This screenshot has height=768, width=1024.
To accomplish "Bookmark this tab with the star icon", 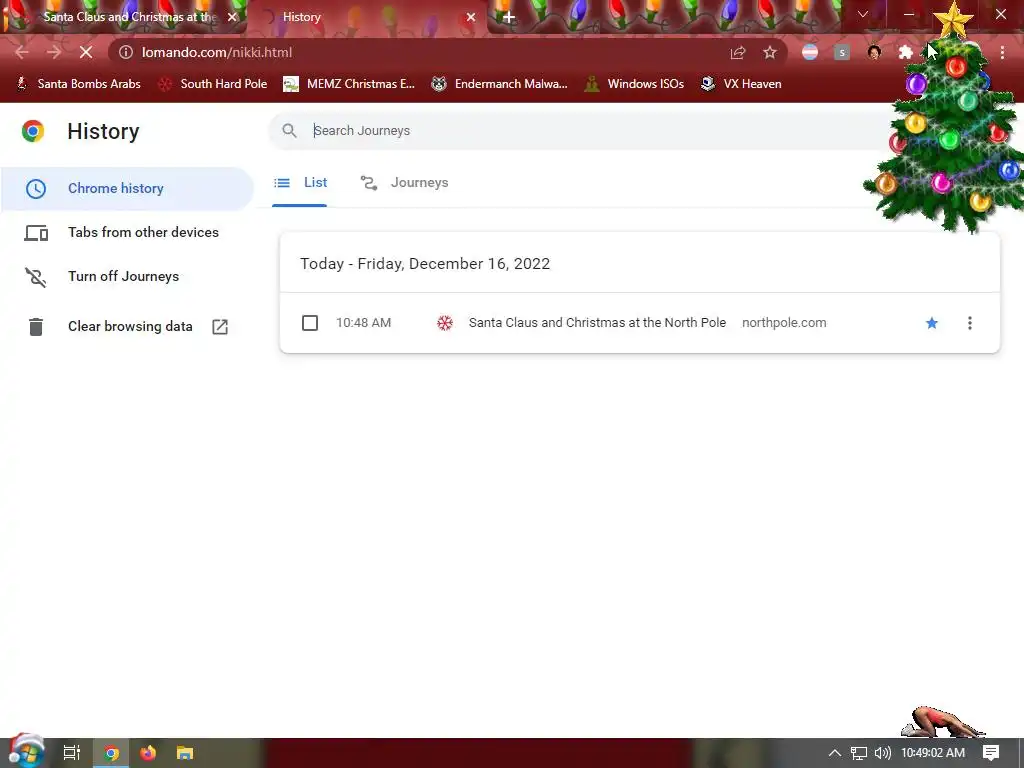I will pyautogui.click(x=770, y=52).
